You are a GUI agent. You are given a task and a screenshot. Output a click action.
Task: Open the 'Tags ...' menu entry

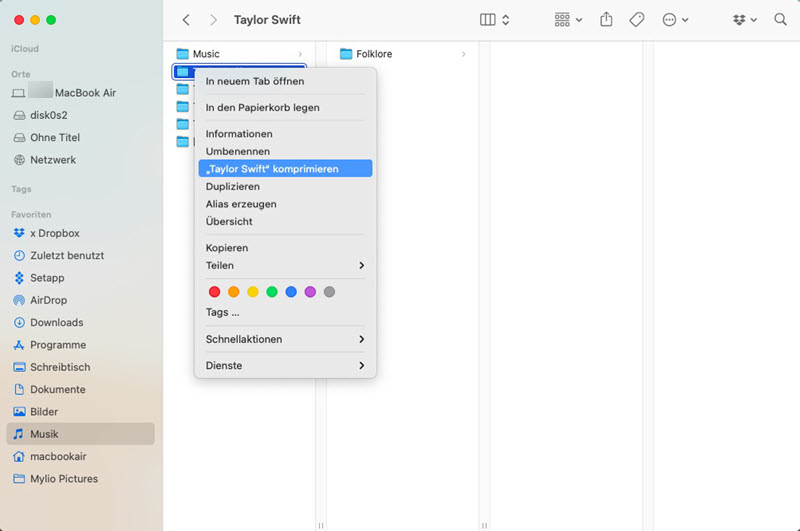click(285, 312)
